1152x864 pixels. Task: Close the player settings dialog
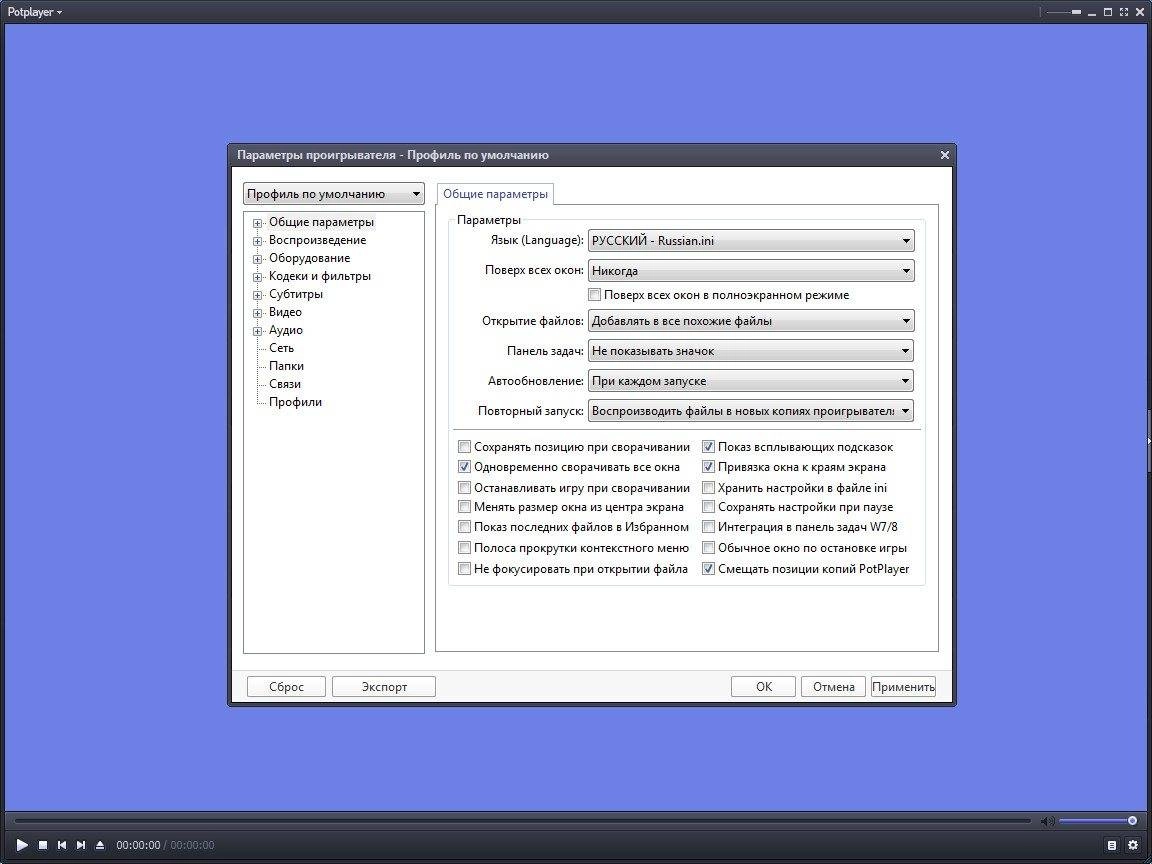point(945,155)
